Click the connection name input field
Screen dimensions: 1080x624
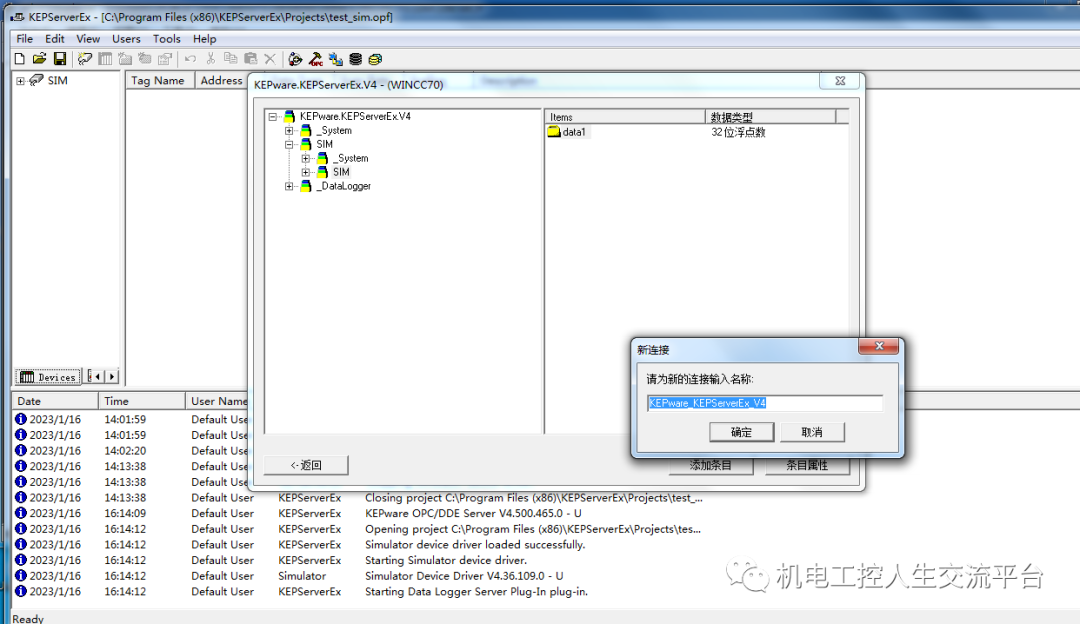[764, 403]
